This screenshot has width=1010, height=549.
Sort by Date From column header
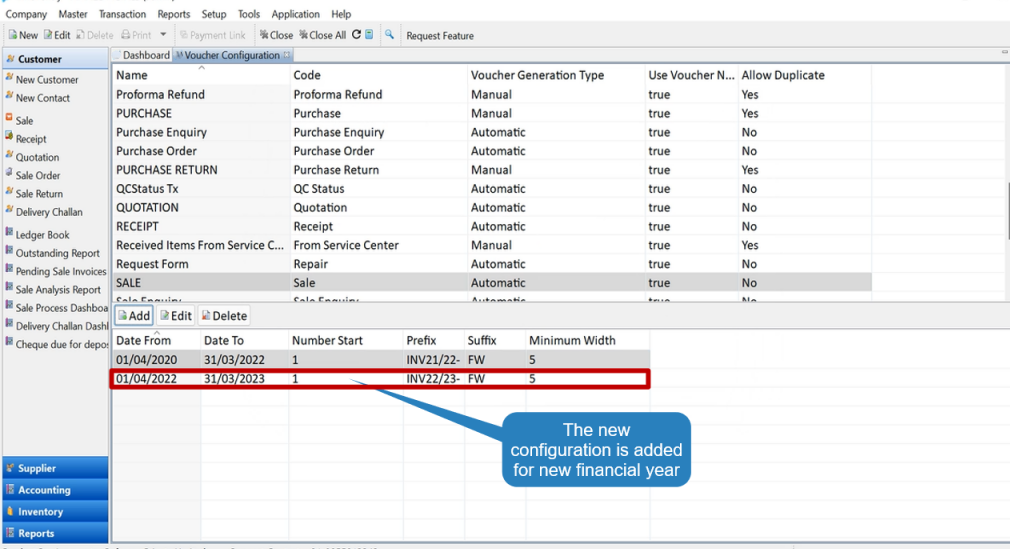[157, 340]
